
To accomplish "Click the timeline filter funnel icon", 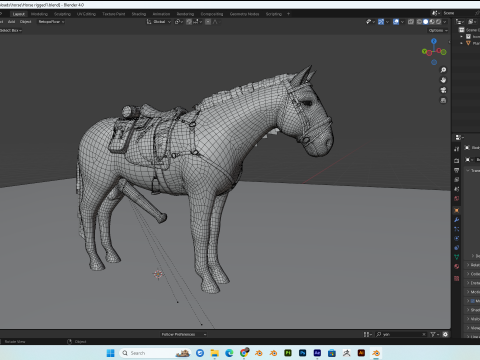I will point(433,334).
